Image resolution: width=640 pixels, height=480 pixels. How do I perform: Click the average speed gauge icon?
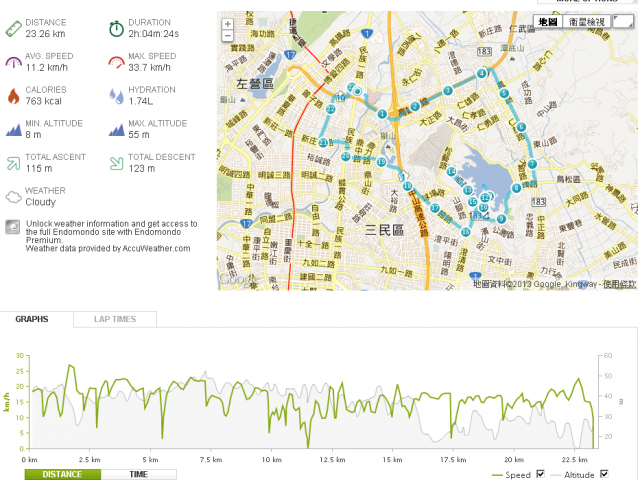click(13, 62)
